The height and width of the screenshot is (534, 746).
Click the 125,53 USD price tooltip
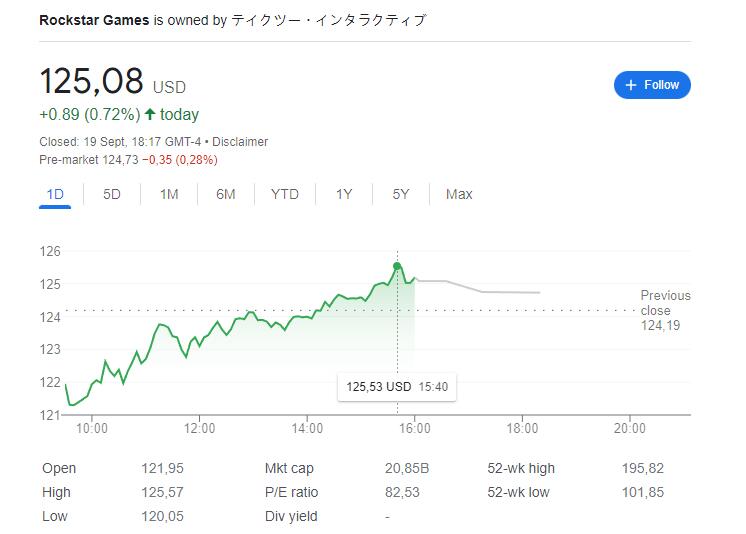click(x=397, y=387)
